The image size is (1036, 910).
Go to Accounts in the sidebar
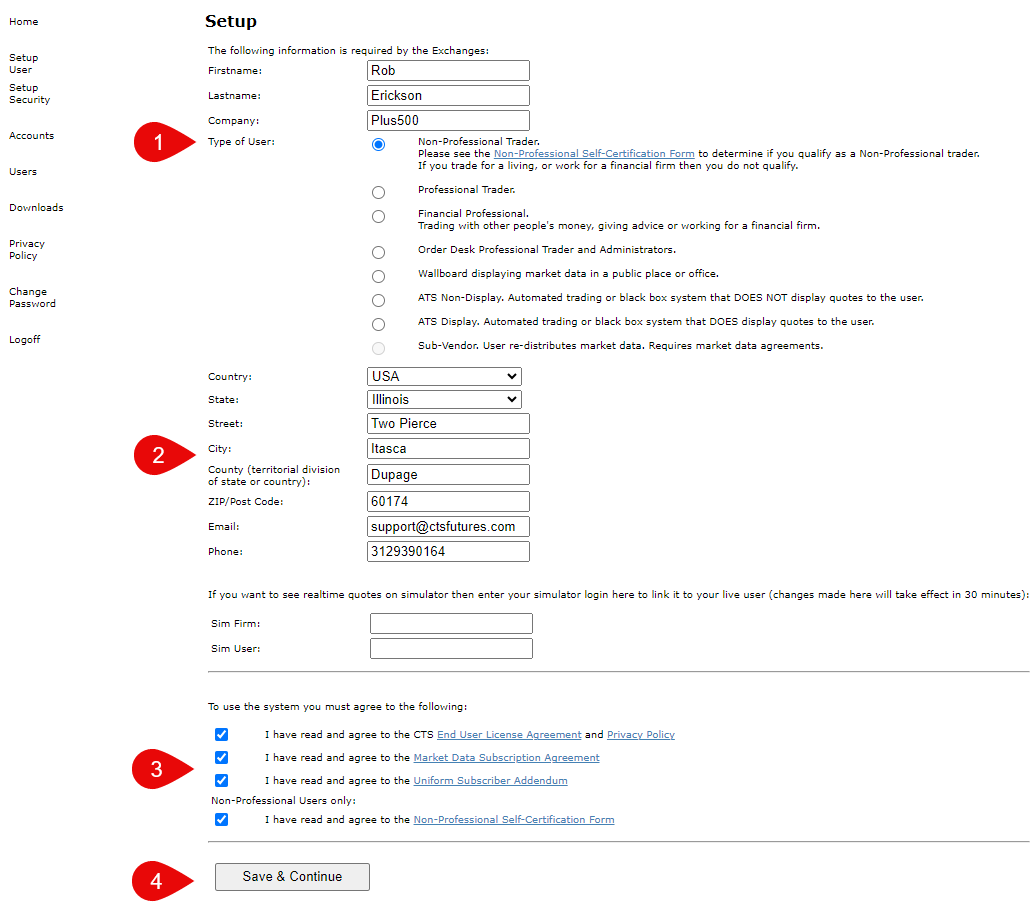coord(31,135)
